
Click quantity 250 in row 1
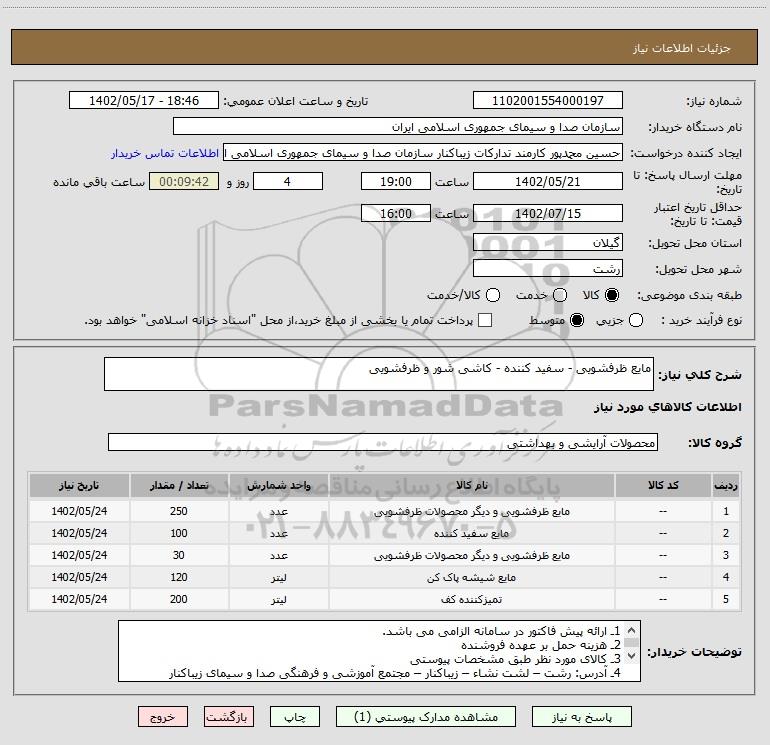pyautogui.click(x=179, y=511)
